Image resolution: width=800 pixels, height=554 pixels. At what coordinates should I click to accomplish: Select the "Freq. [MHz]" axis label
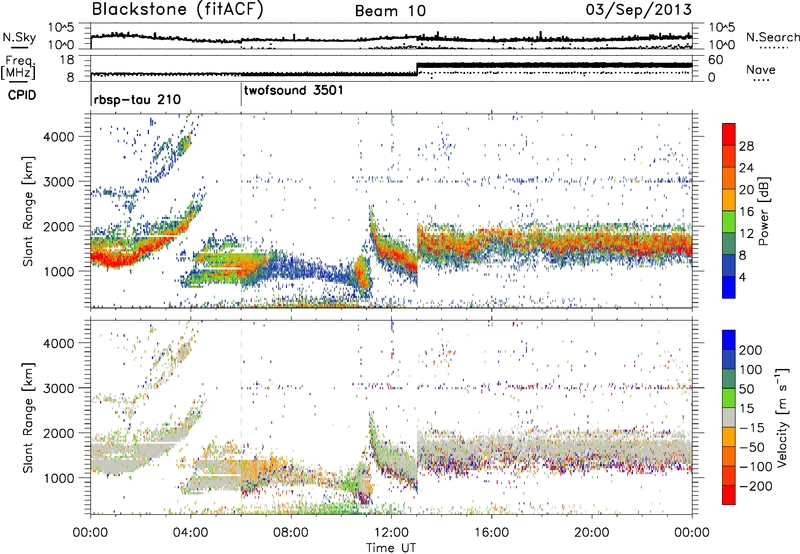point(18,68)
